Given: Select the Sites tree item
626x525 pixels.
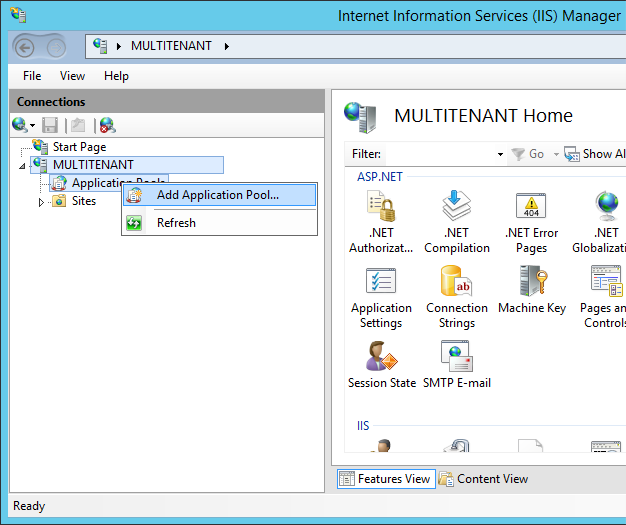Looking at the screenshot, I should pyautogui.click(x=74, y=201).
